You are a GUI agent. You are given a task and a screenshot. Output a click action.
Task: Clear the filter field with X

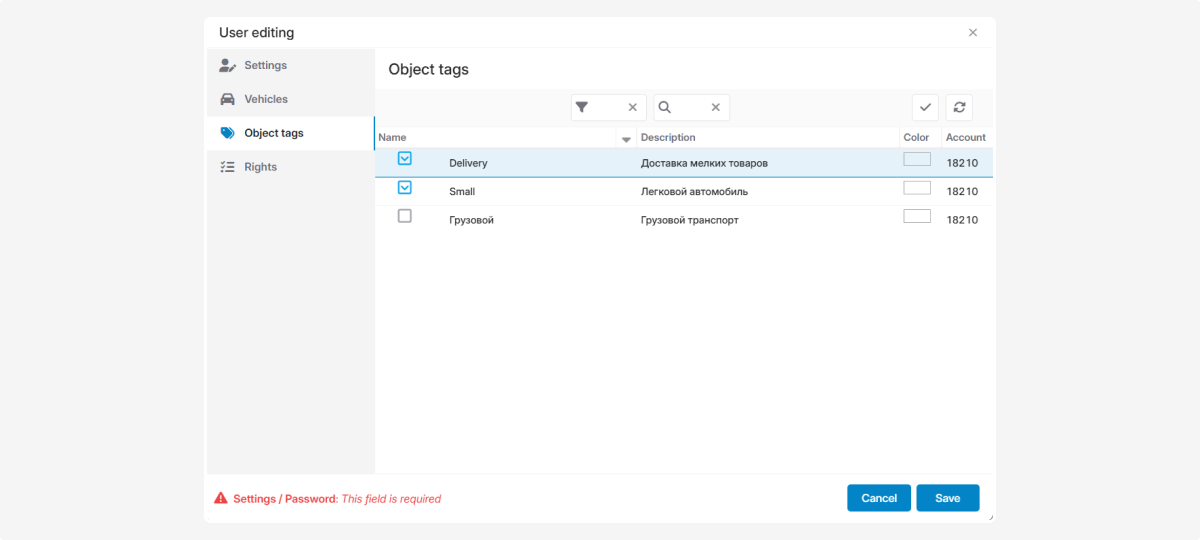point(632,108)
